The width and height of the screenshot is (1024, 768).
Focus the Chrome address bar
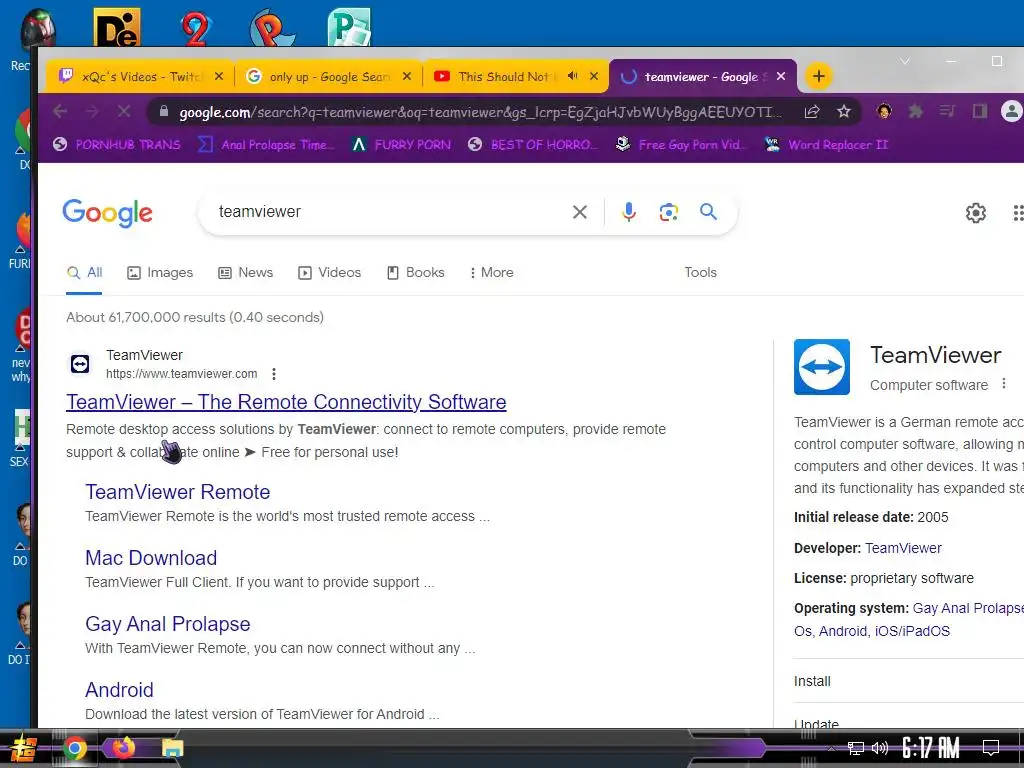click(x=479, y=112)
